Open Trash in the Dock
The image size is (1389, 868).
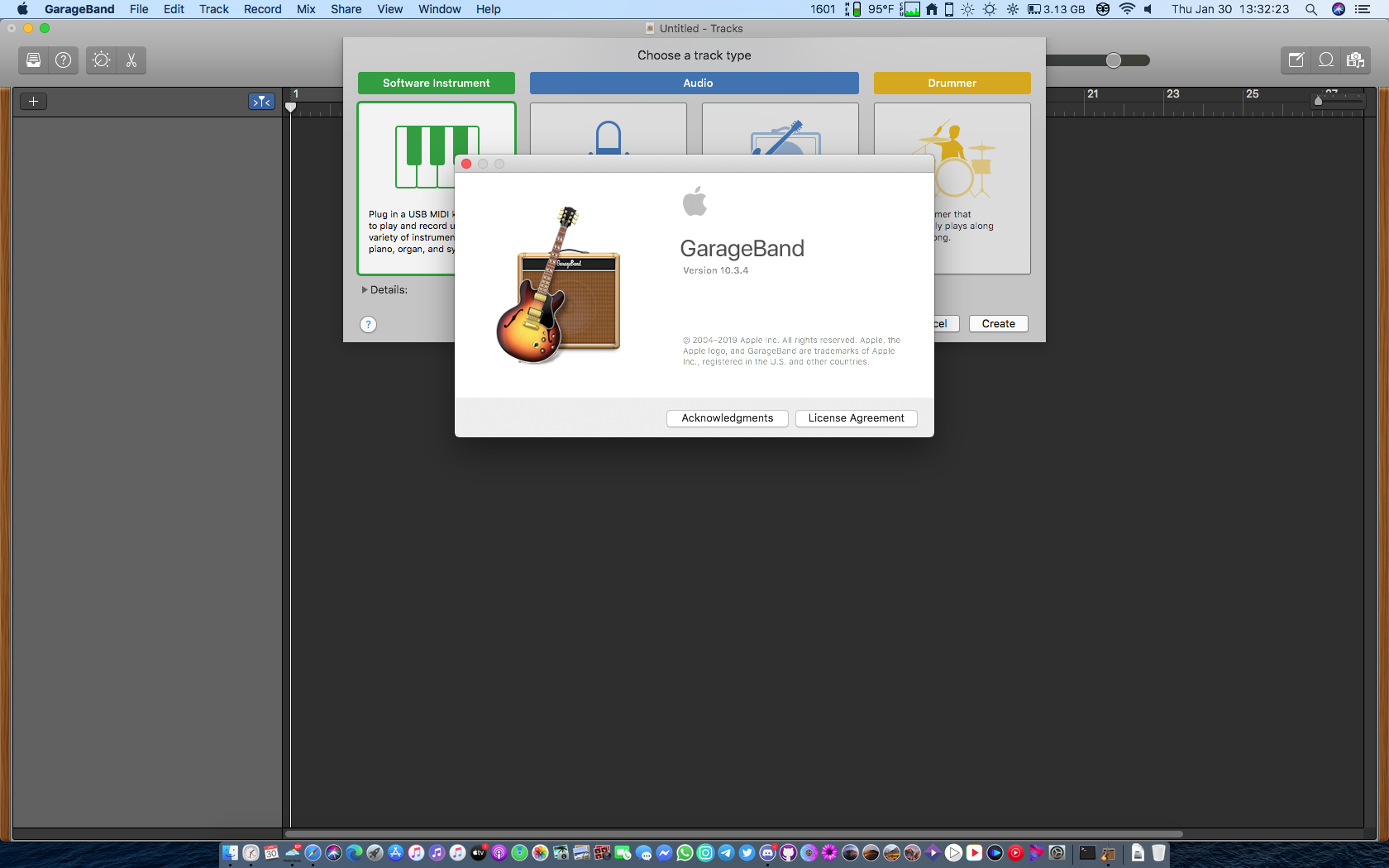click(1158, 852)
